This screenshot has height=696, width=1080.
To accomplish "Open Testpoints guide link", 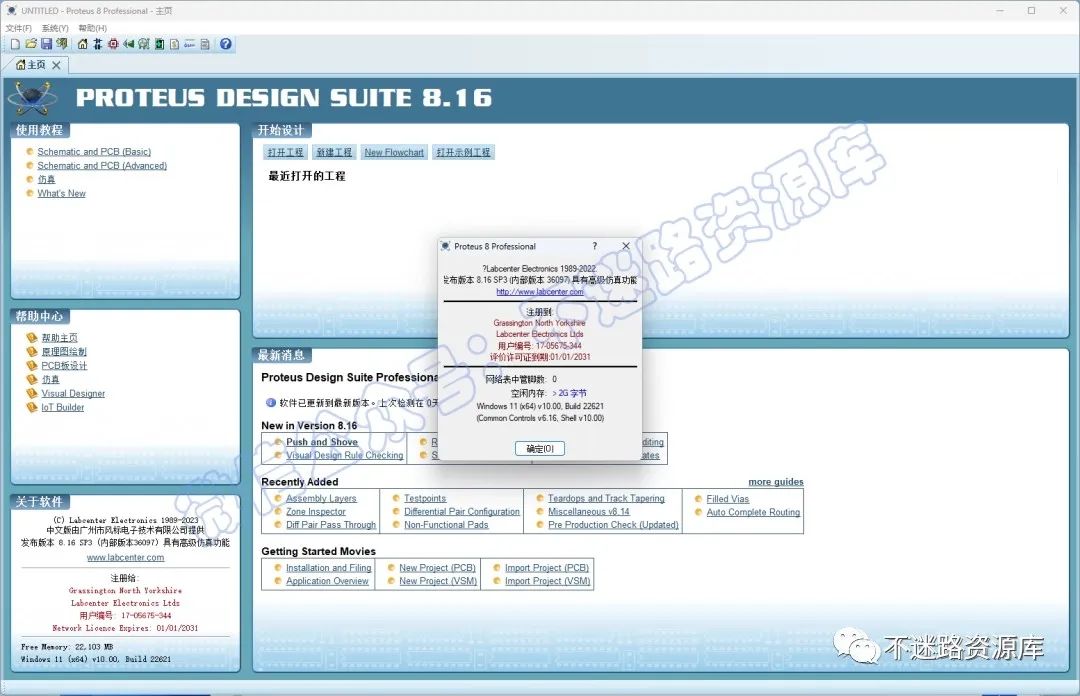I will tap(425, 498).
